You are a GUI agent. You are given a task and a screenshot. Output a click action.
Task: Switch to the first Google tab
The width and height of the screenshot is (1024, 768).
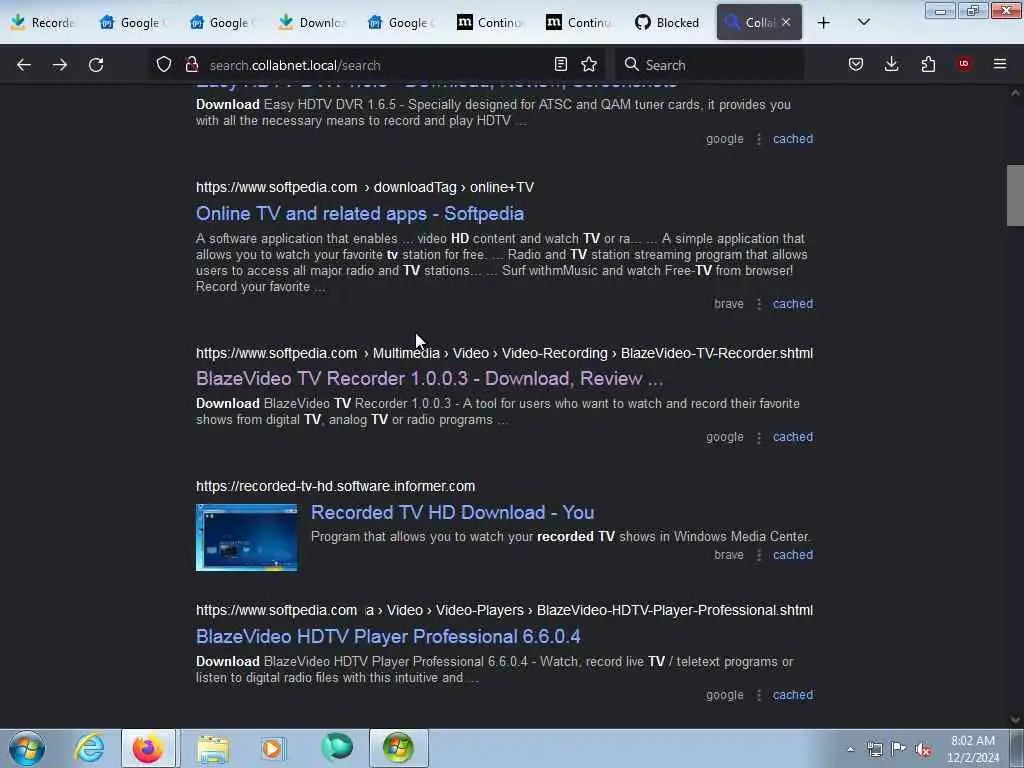click(133, 22)
